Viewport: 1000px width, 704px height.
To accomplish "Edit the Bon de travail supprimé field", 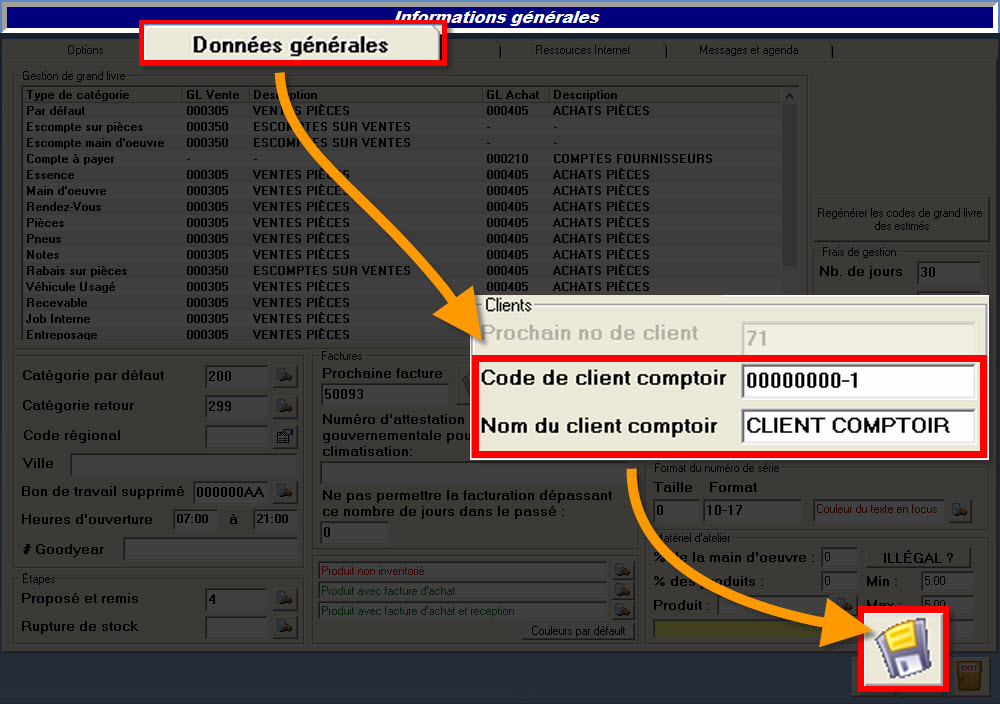I will [230, 492].
